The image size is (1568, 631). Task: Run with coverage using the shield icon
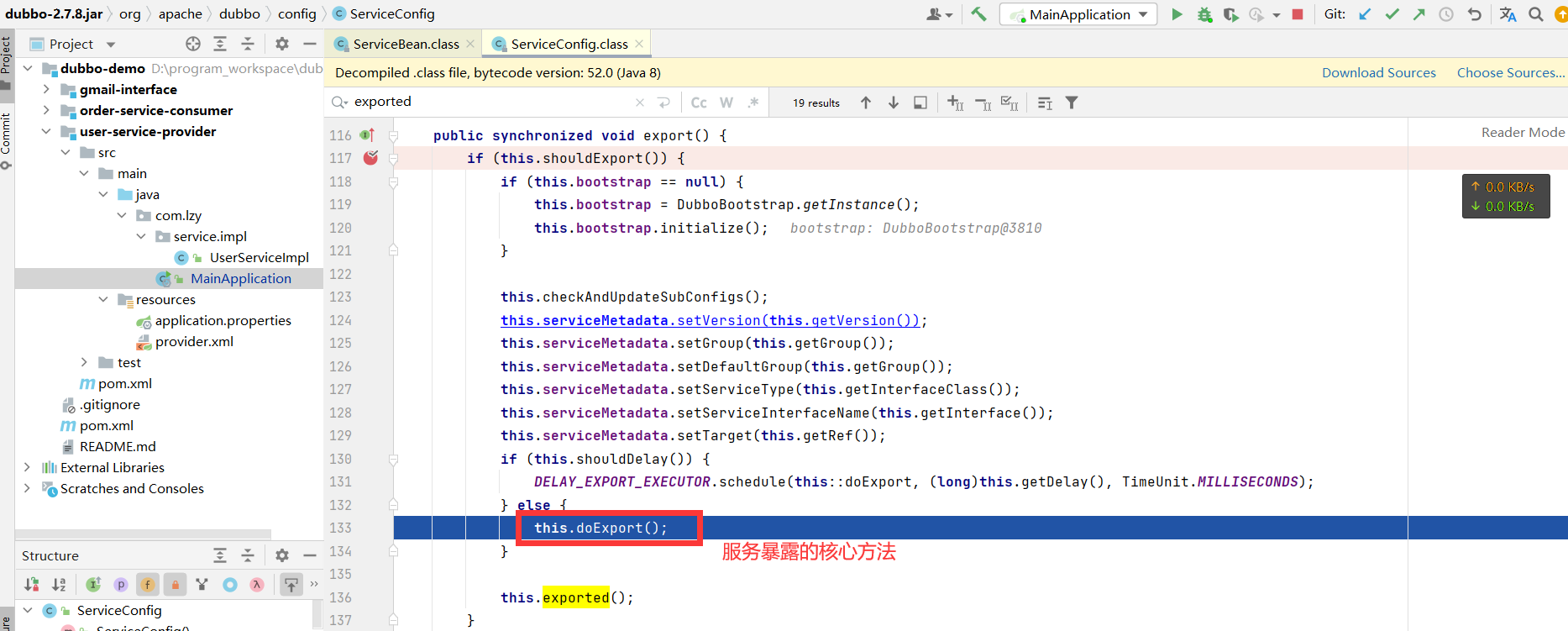(1230, 14)
